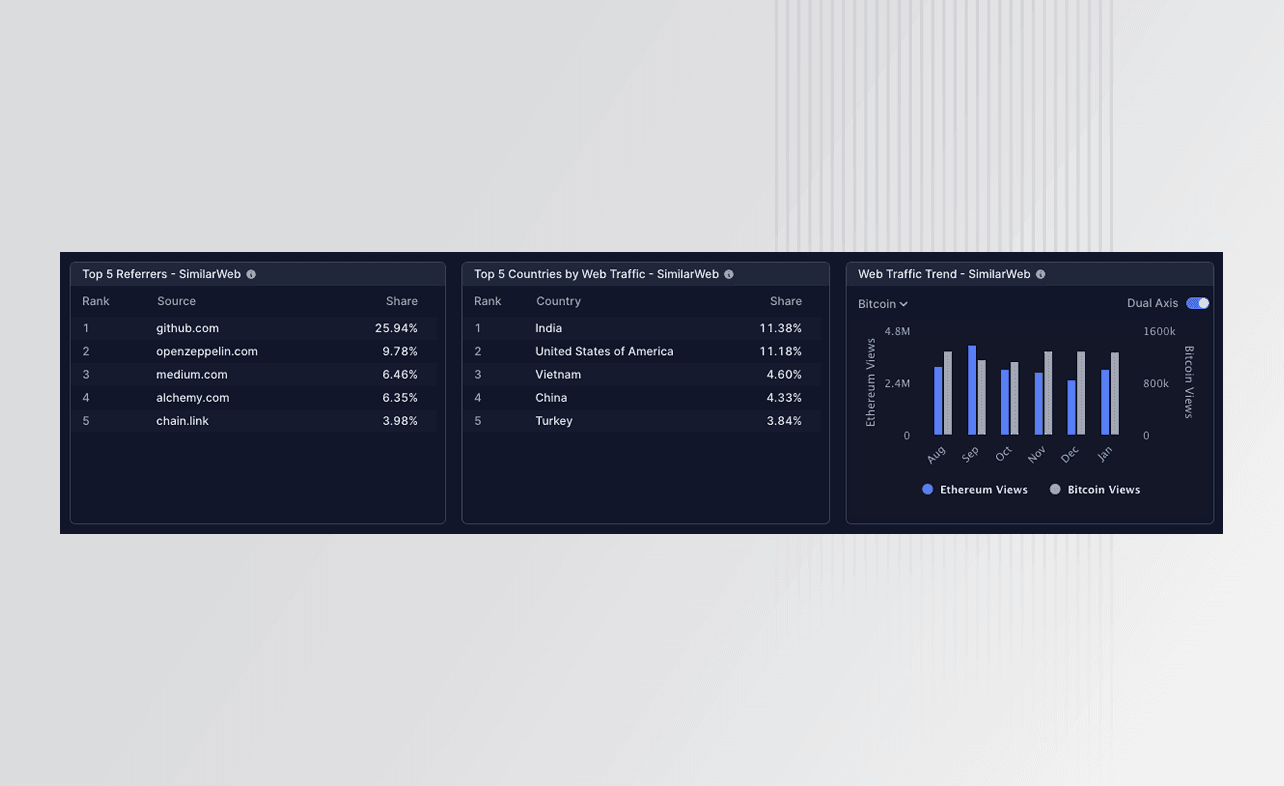The height and width of the screenshot is (786, 1284).
Task: Click Rank header in the Countries table
Action: pos(488,301)
